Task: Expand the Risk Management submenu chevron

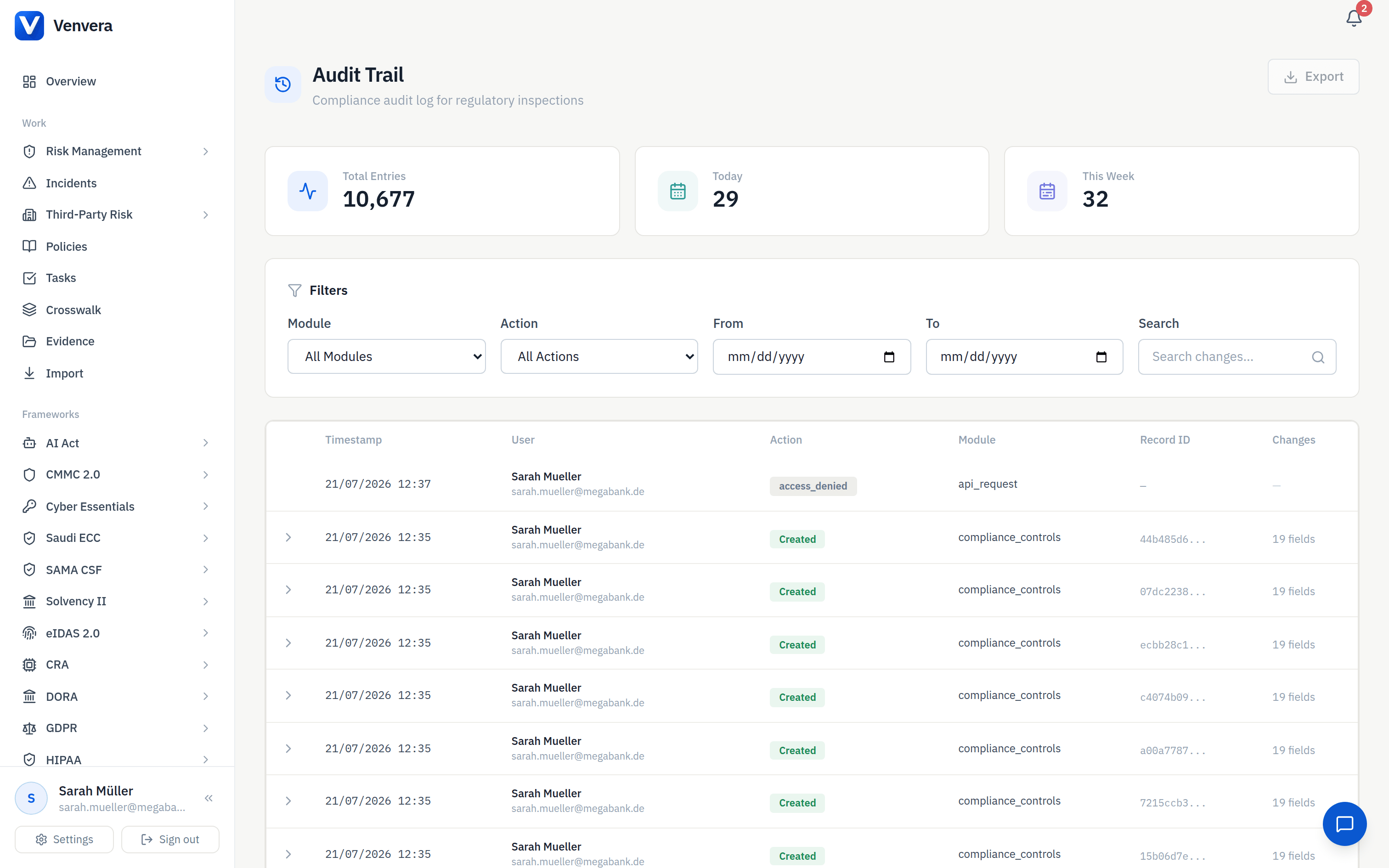Action: coord(205,152)
